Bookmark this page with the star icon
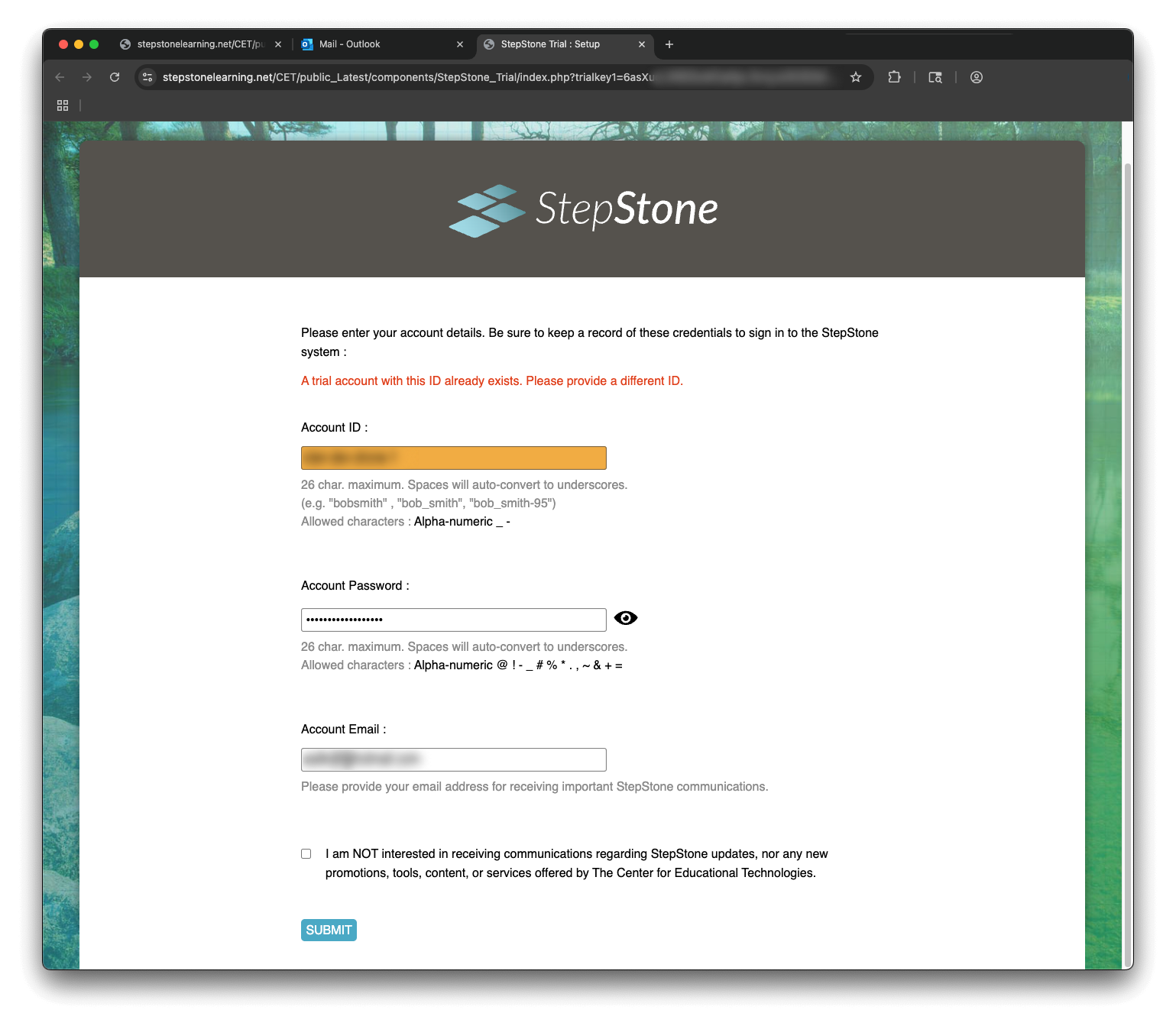This screenshot has height=1026, width=1176. (856, 77)
